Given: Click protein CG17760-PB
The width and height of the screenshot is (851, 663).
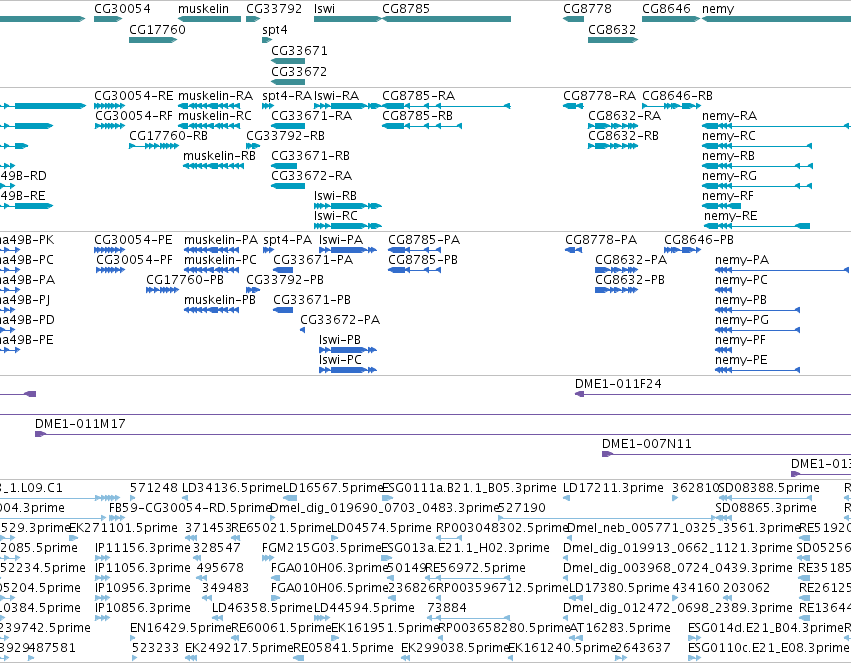Looking at the screenshot, I should coord(185,280).
